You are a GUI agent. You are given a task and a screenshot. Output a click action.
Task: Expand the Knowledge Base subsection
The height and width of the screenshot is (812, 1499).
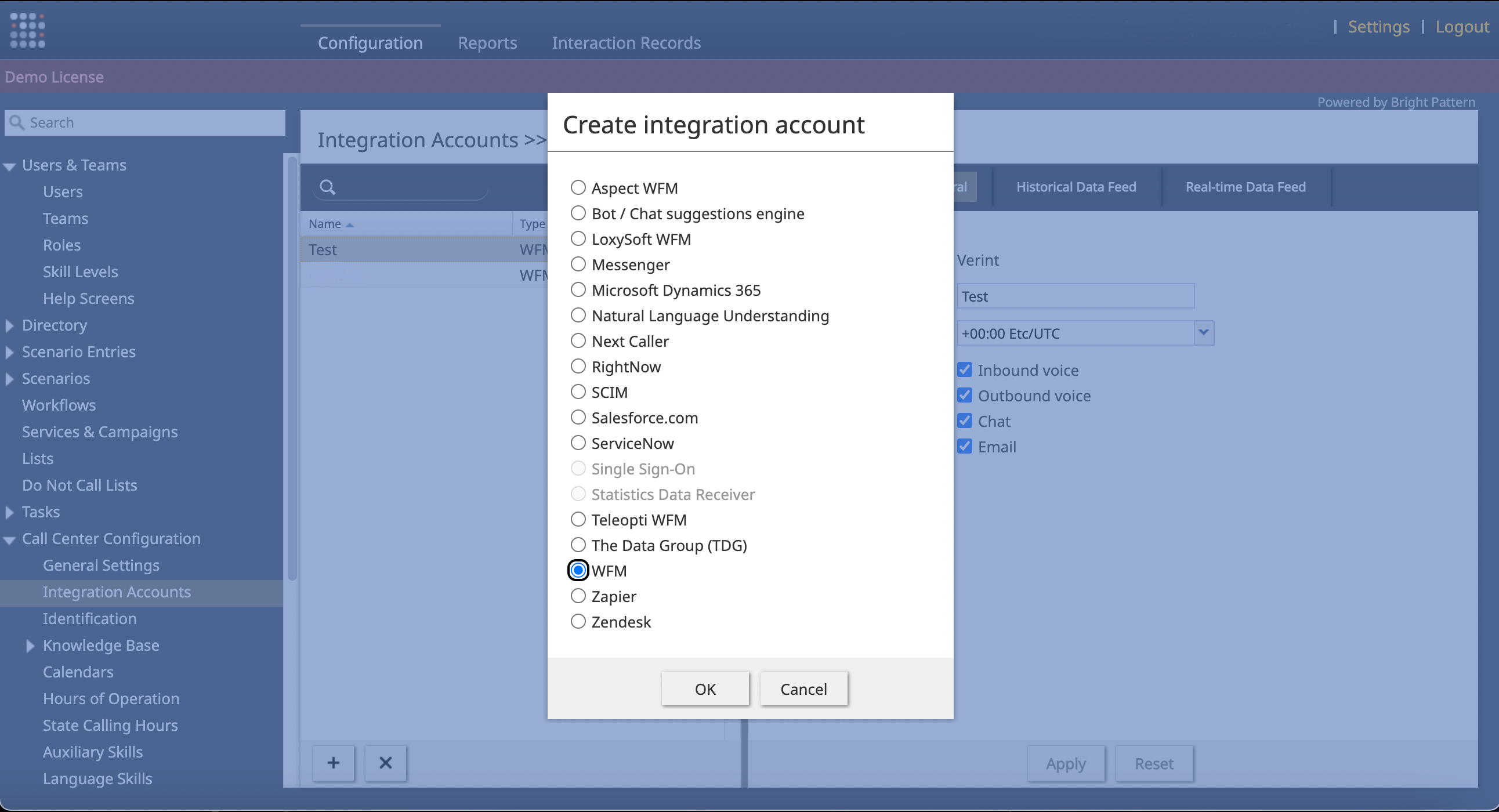[30, 646]
